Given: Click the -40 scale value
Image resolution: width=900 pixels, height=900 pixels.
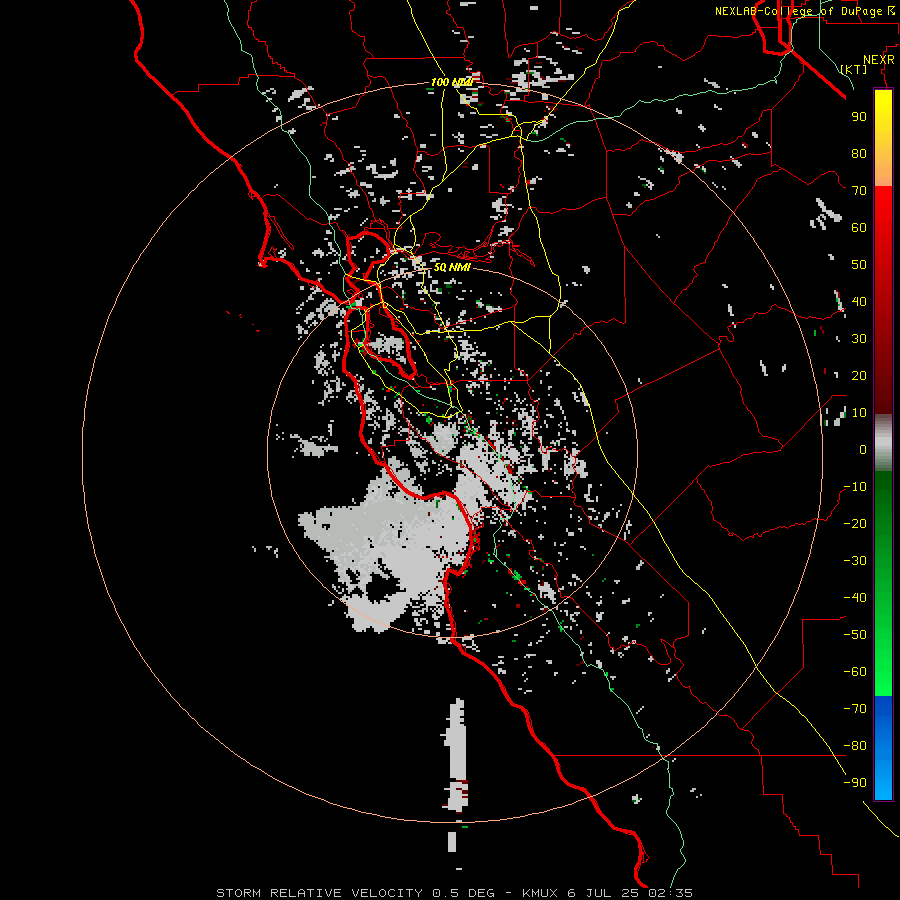Looking at the screenshot, I should click(x=855, y=598).
